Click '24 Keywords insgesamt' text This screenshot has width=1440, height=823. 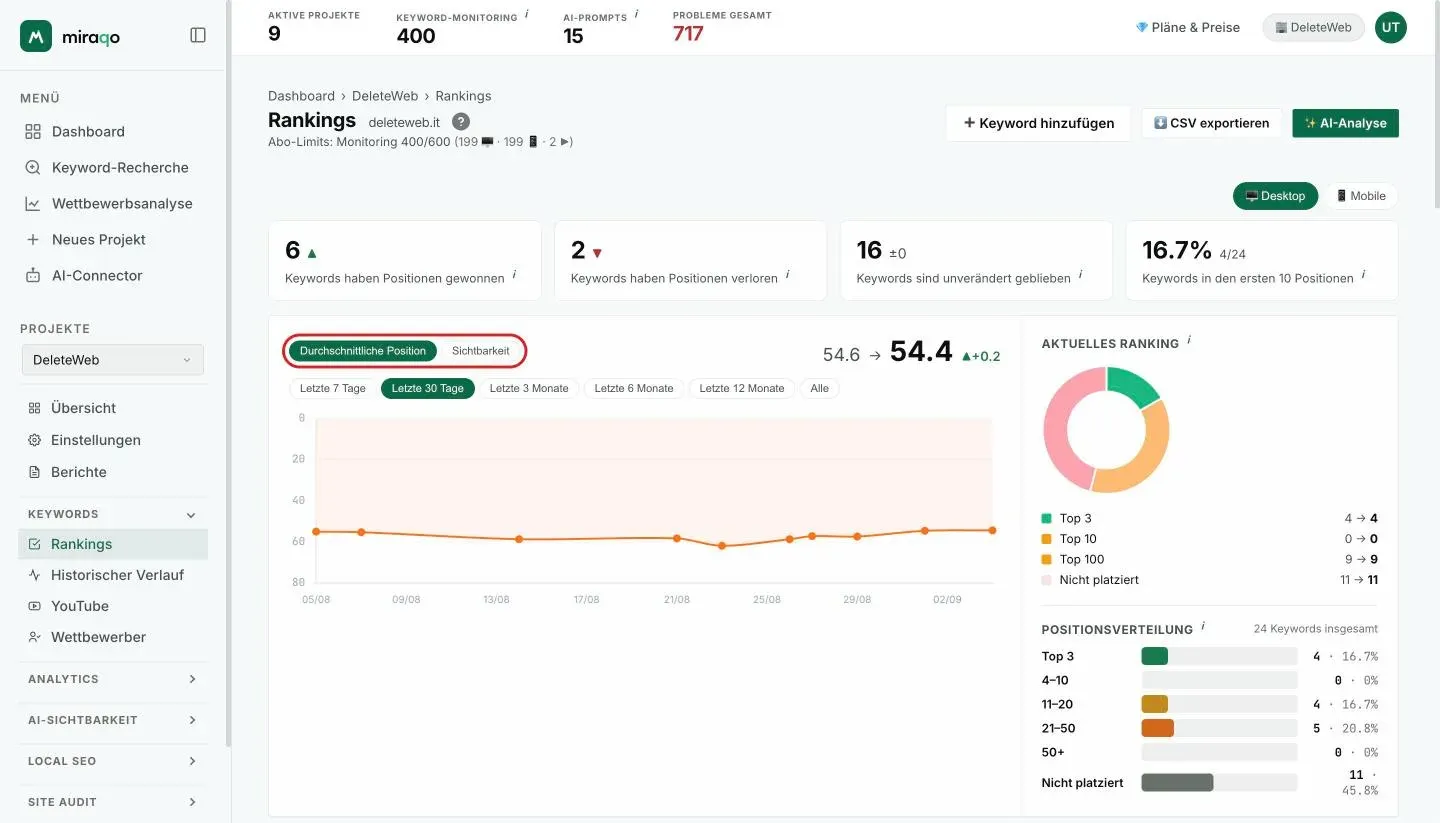pos(1316,629)
